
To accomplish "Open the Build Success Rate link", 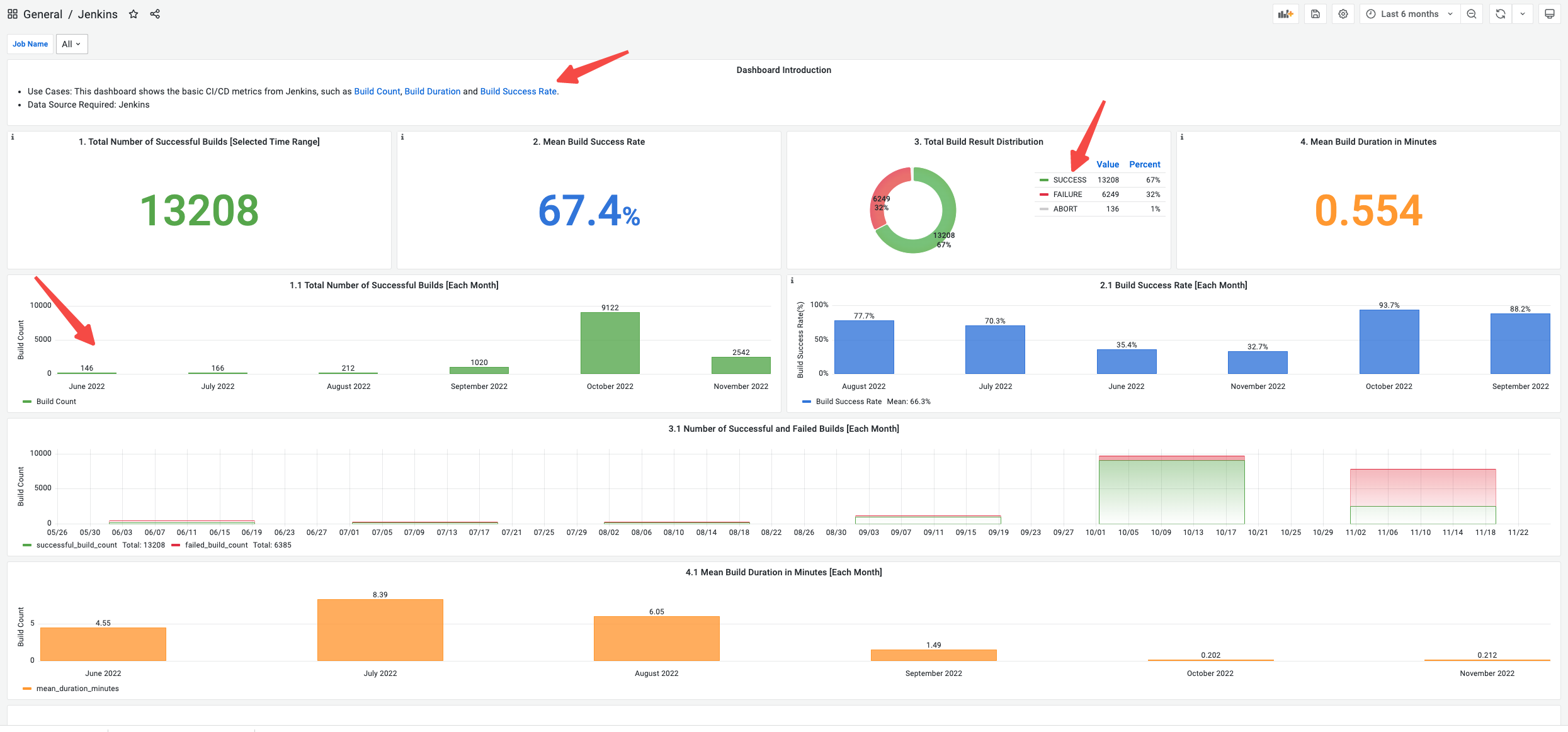I will (518, 91).
